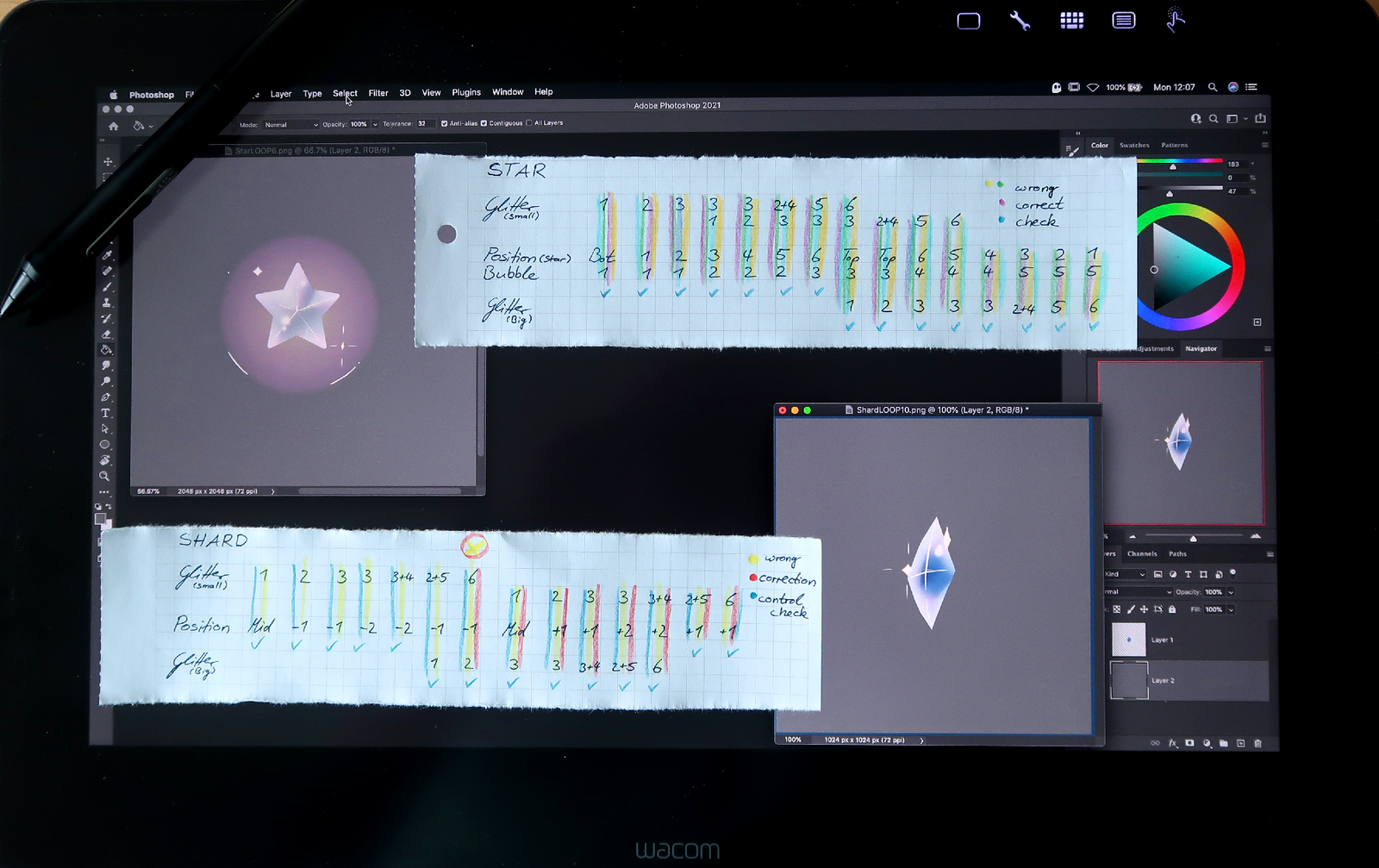The image size is (1379, 868).
Task: Click the Add layer style fx icon
Action: (x=1173, y=743)
